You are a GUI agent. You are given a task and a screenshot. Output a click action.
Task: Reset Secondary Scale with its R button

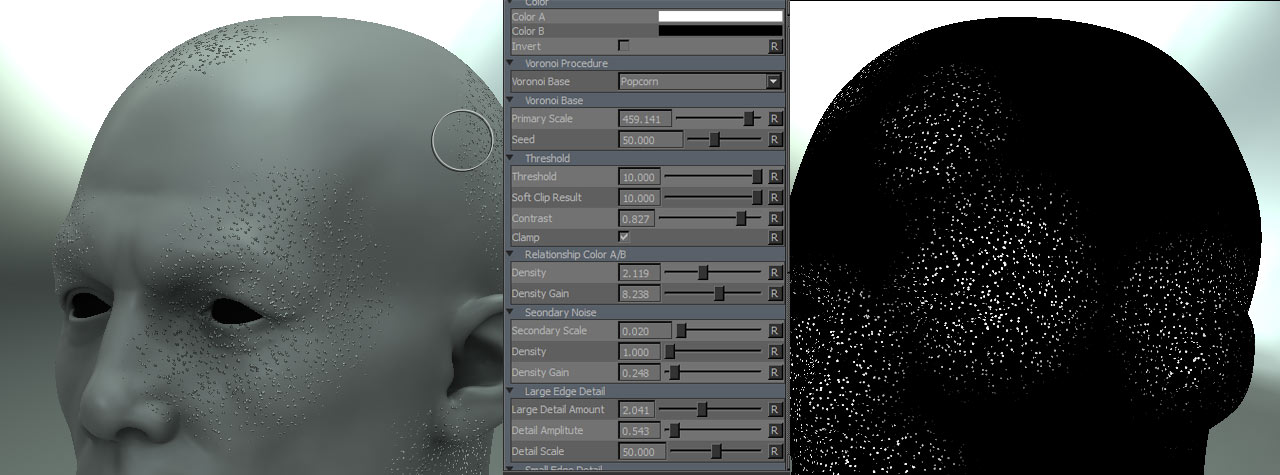tap(774, 331)
